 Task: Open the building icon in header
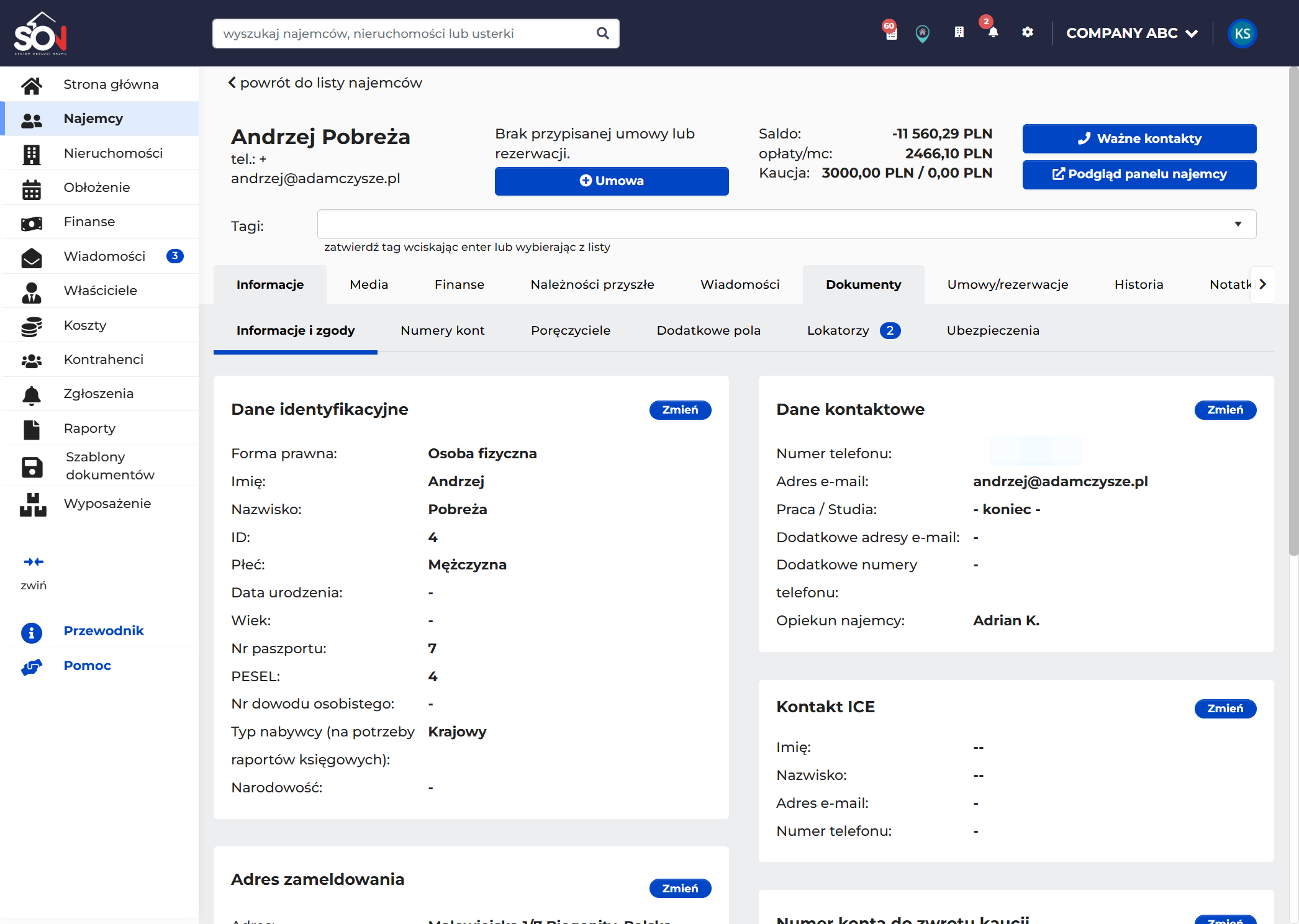(x=959, y=32)
